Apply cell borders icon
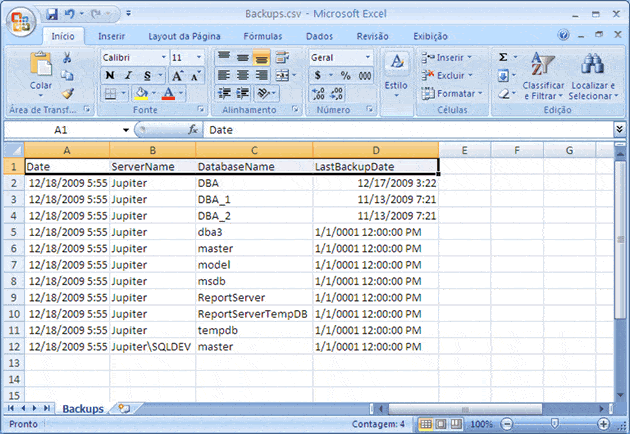 110,94
